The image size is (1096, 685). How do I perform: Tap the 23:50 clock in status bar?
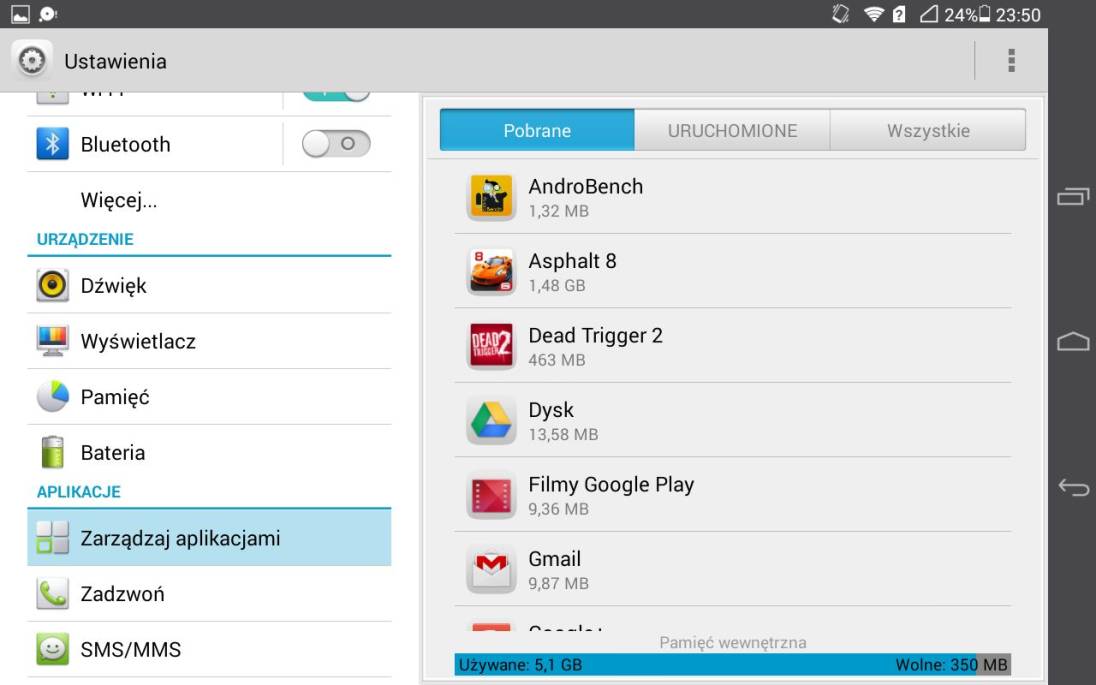pos(1018,15)
